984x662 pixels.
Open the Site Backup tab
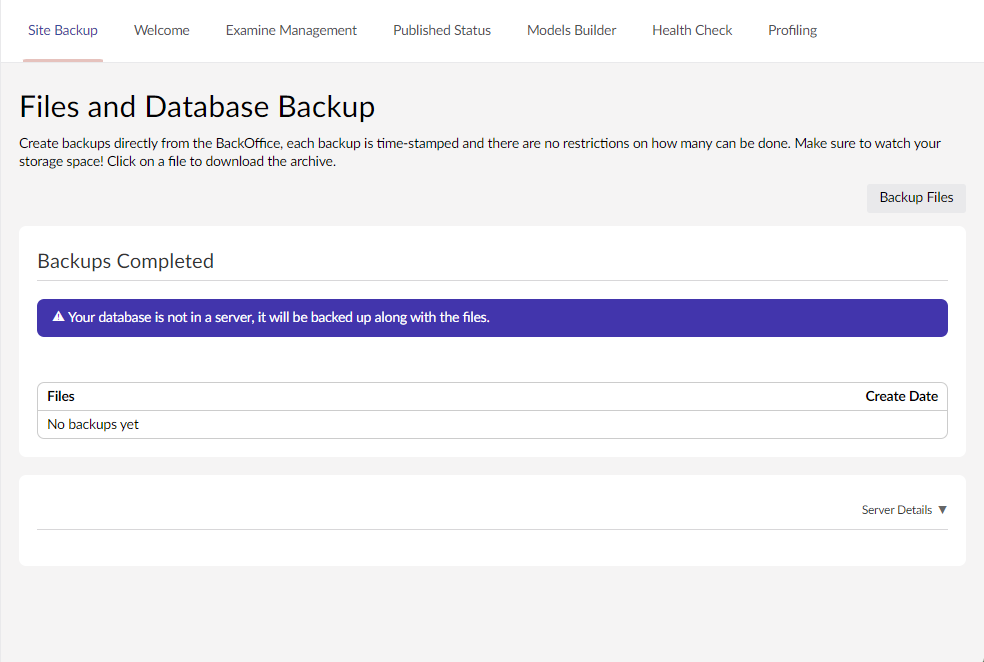(x=63, y=30)
